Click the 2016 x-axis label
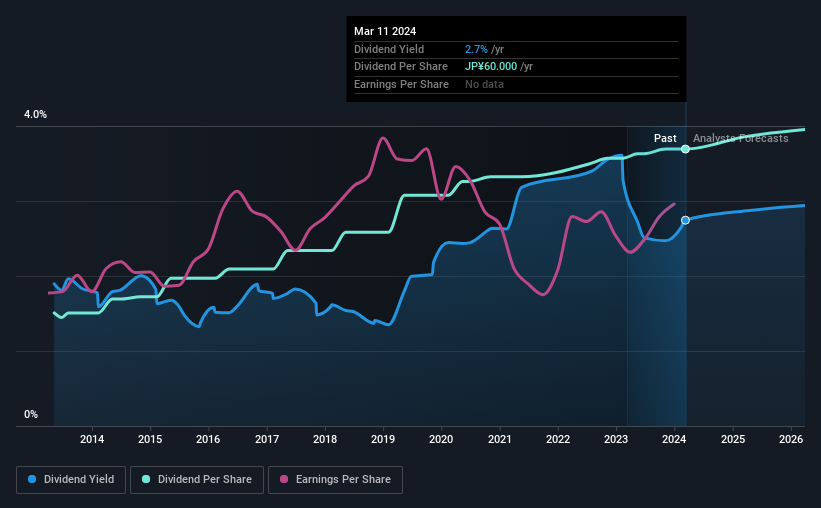The width and height of the screenshot is (821, 508). (208, 439)
